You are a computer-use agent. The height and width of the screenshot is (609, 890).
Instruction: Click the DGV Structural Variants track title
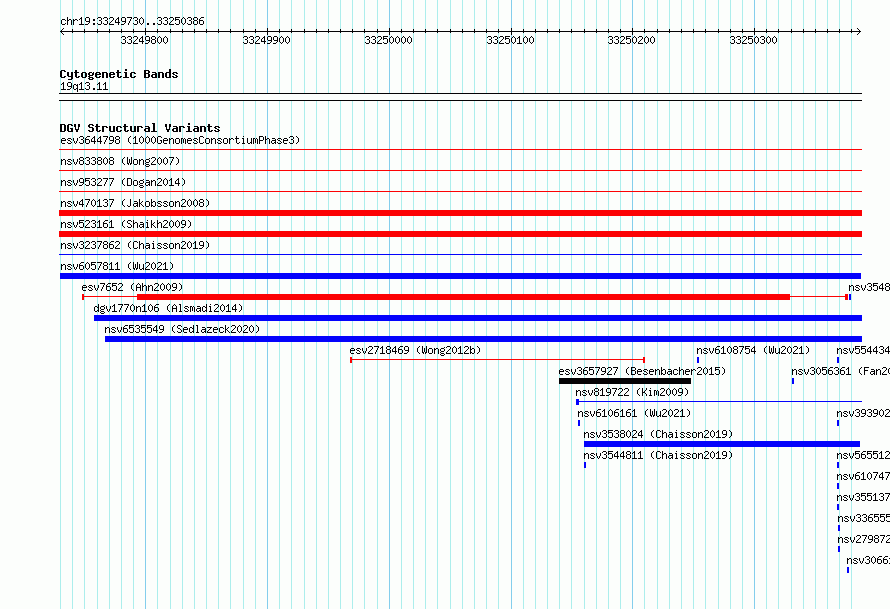[x=140, y=128]
